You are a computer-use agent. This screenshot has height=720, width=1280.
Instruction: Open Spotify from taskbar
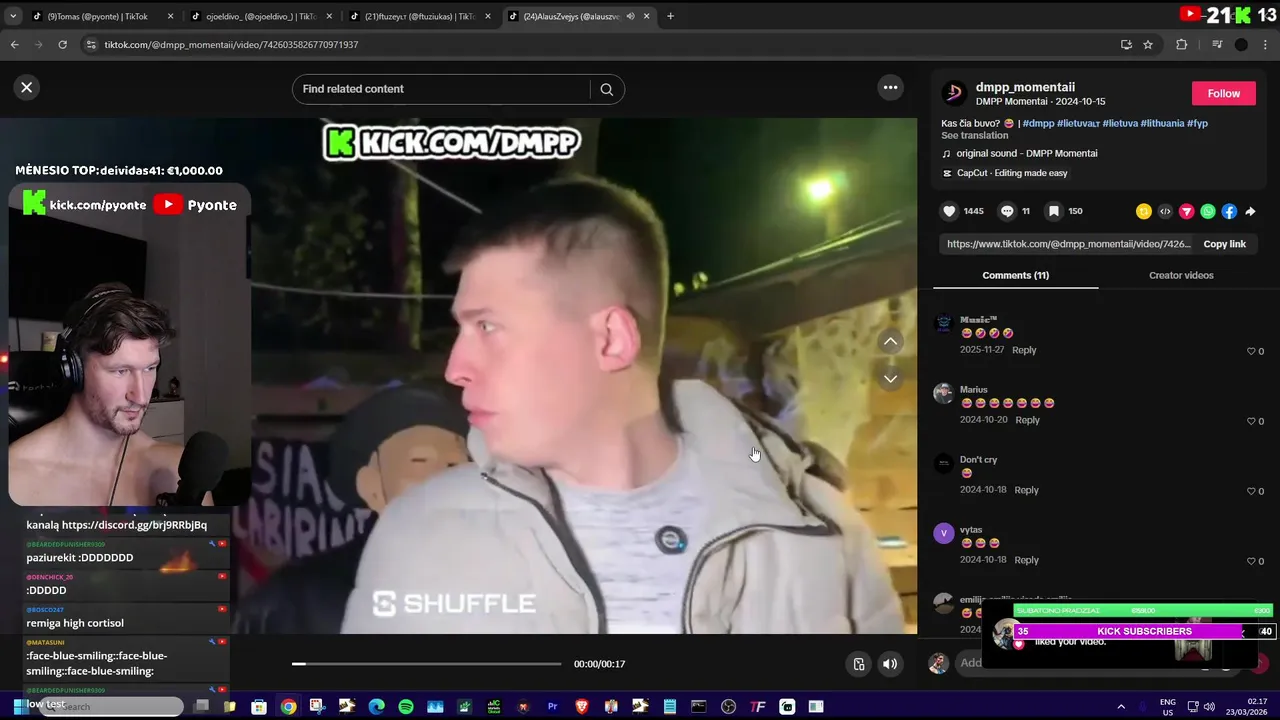coord(406,707)
